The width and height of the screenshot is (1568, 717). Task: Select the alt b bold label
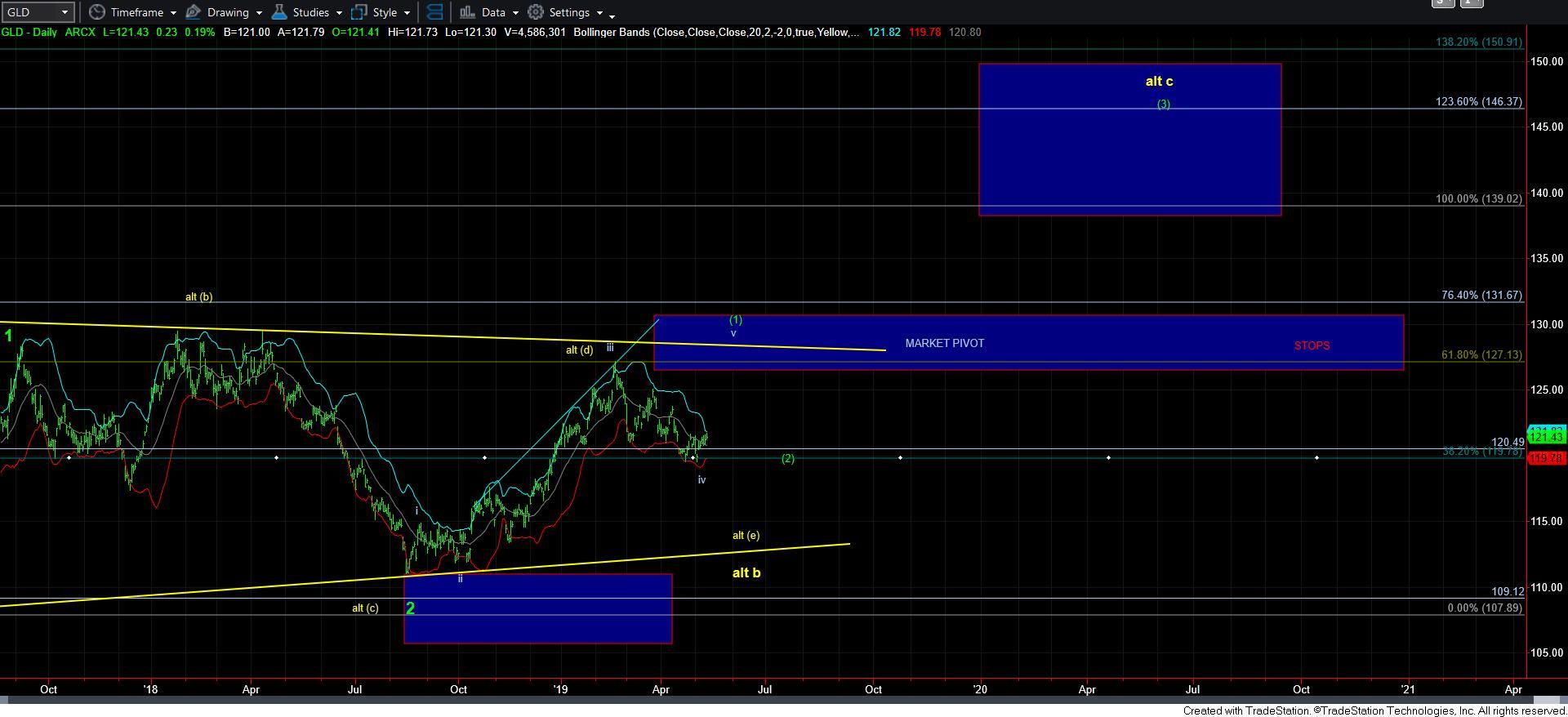pos(746,572)
